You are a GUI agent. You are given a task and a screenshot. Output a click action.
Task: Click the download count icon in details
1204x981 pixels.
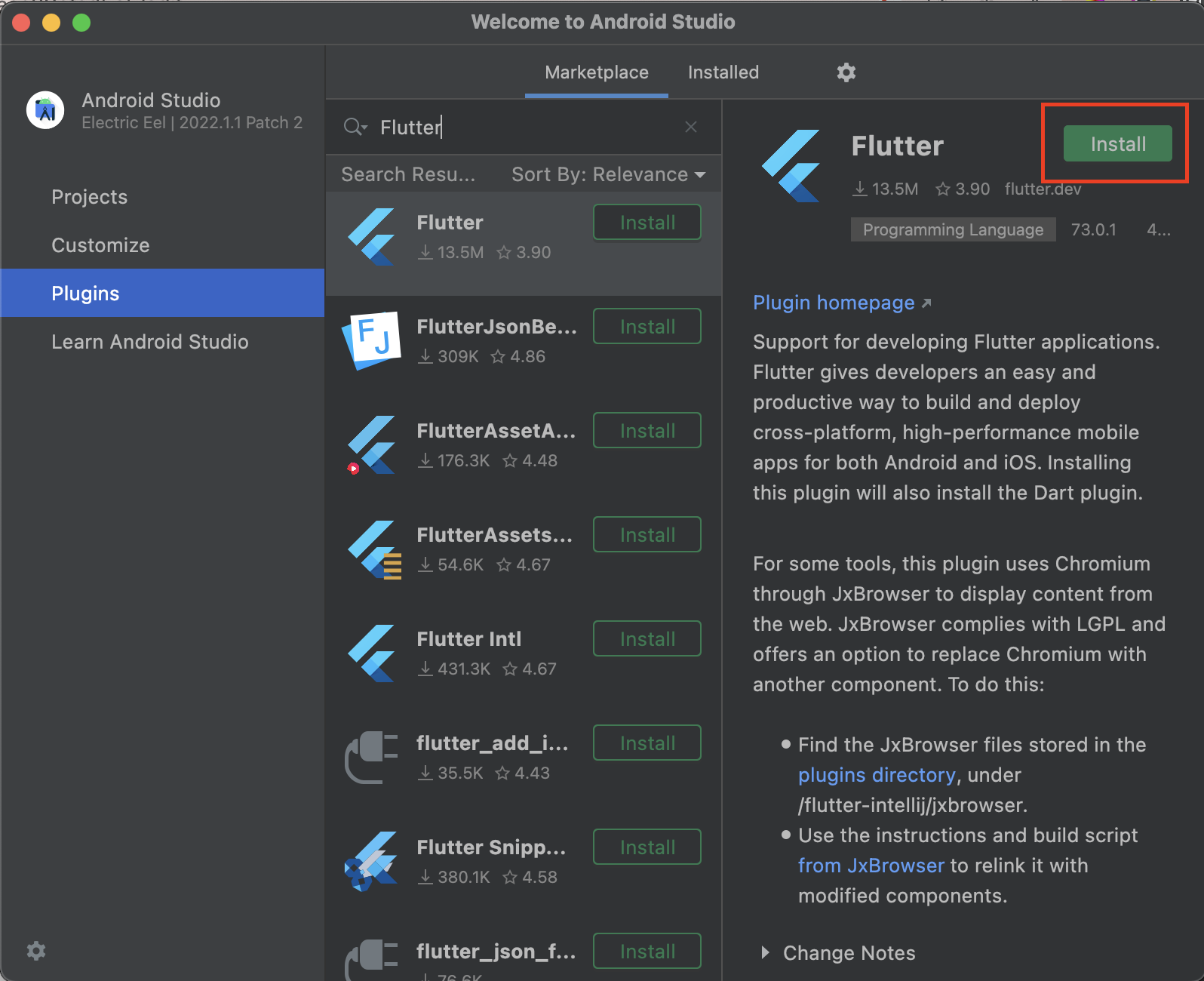coord(859,189)
